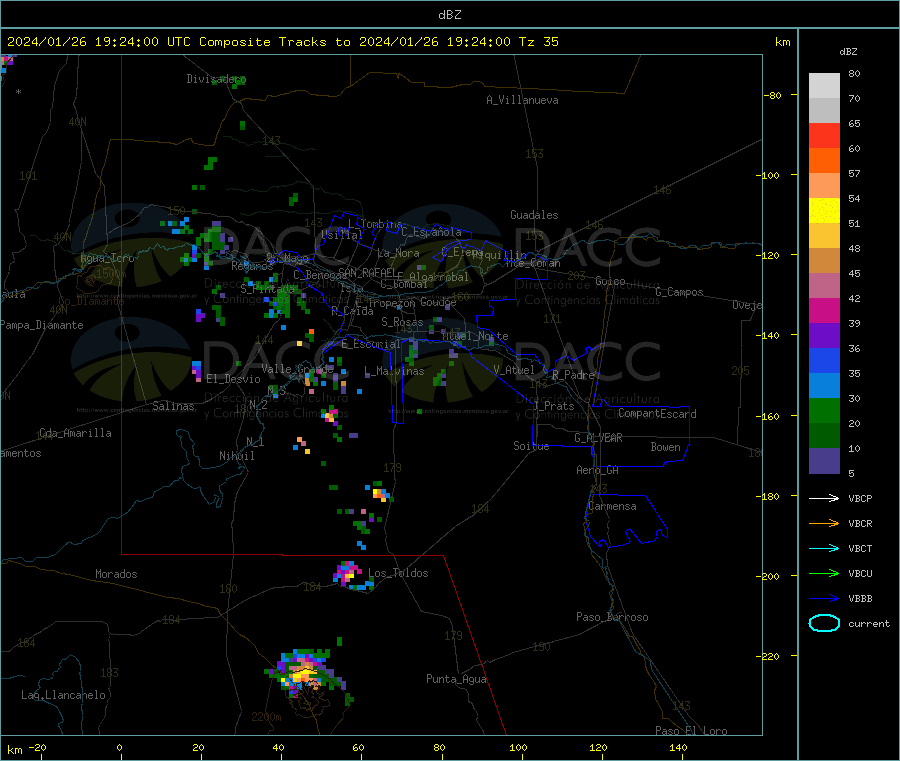Click the Carmensa place label

(x=612, y=506)
